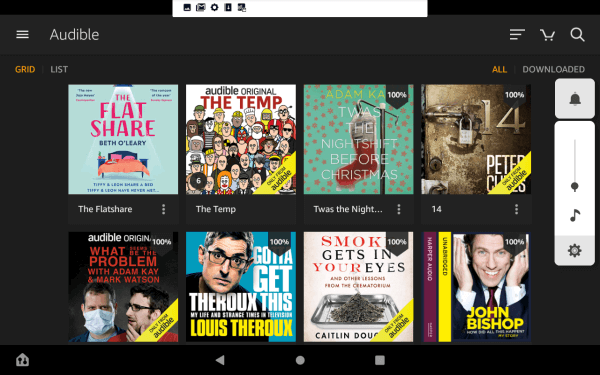Viewport: 600px width, 375px height.
Task: Open the 14 by Peter Clines cover
Action: click(x=476, y=139)
